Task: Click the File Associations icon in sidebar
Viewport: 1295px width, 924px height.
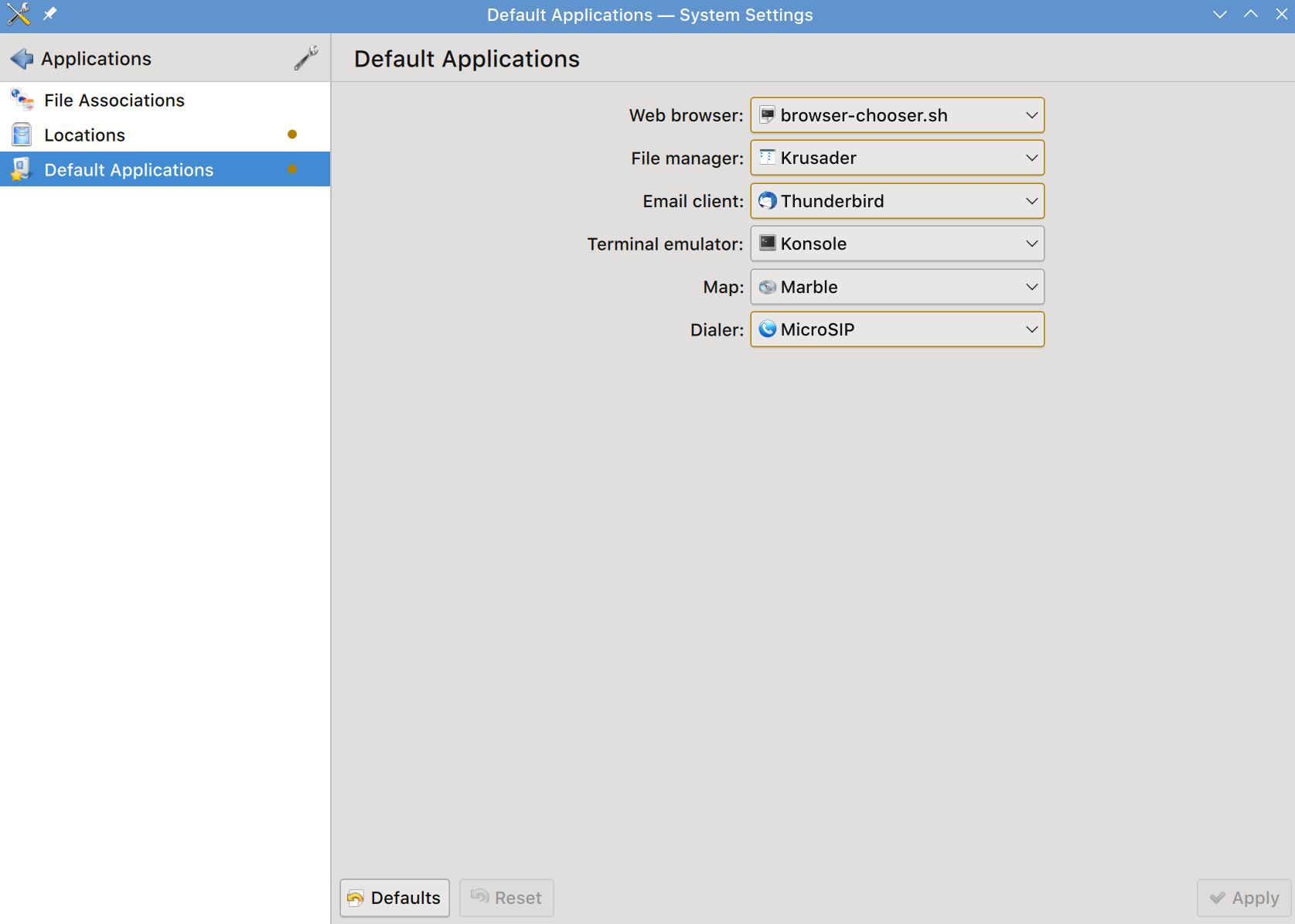Action: 22,101
